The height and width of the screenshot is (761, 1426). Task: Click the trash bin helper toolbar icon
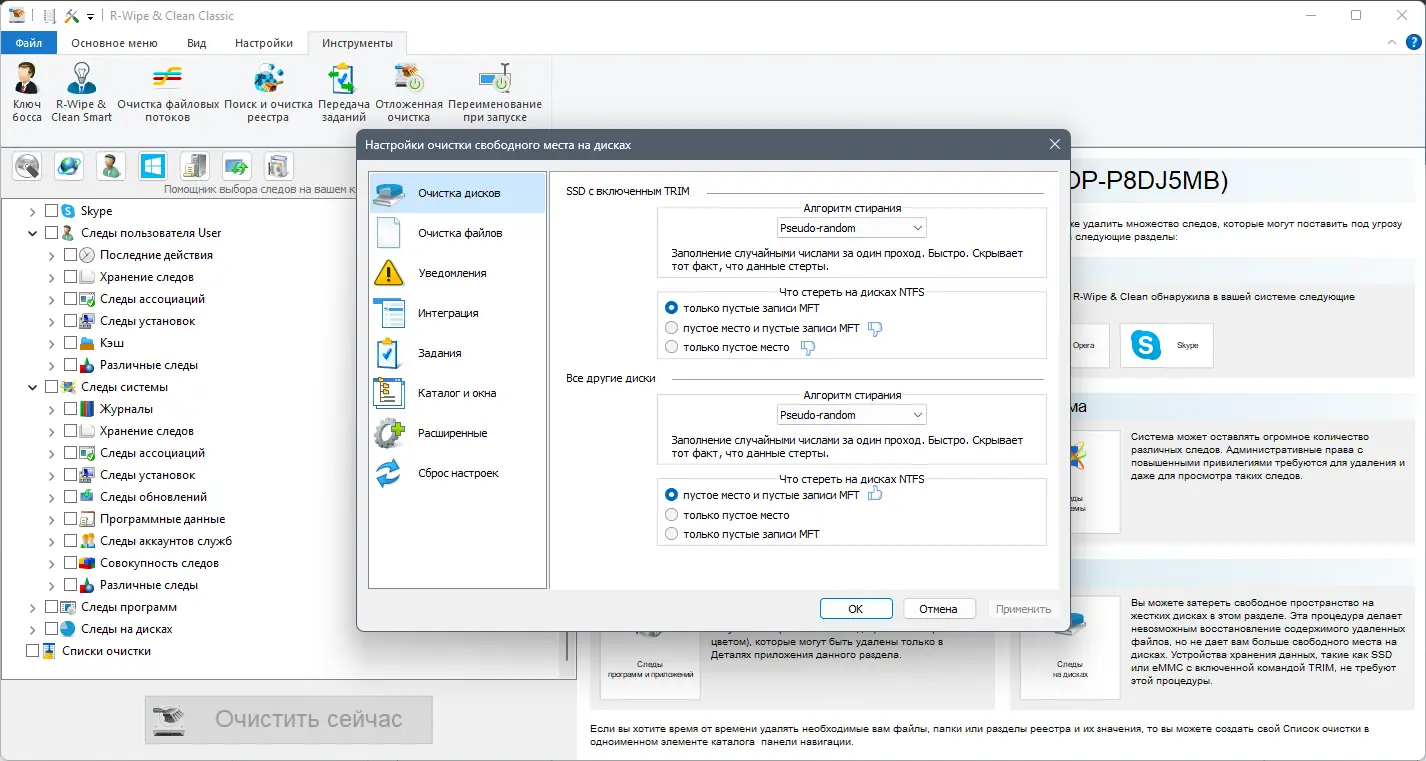point(279,166)
